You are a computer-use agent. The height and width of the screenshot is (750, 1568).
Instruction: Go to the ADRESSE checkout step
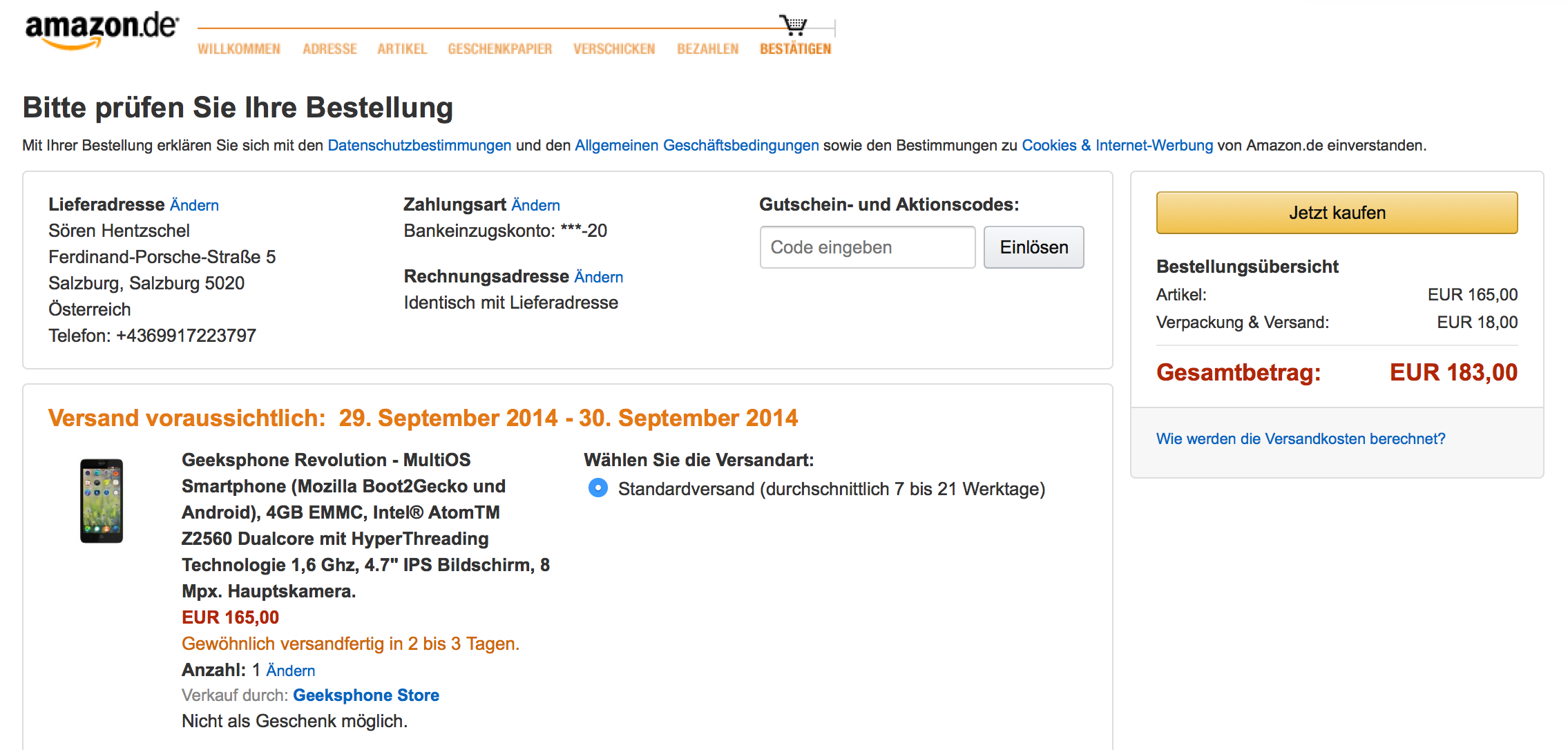(x=329, y=49)
